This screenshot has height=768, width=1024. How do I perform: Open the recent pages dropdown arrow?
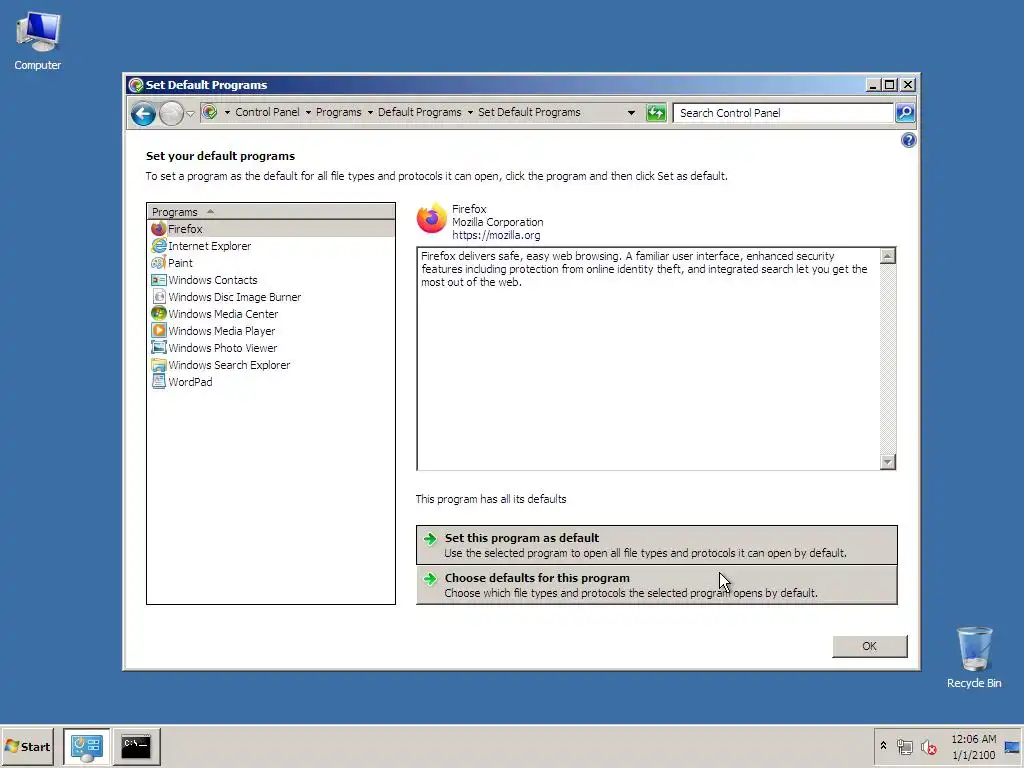click(190, 114)
